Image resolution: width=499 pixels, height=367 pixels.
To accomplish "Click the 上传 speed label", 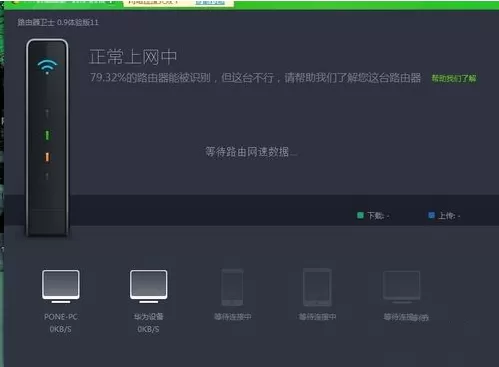I will point(449,216).
